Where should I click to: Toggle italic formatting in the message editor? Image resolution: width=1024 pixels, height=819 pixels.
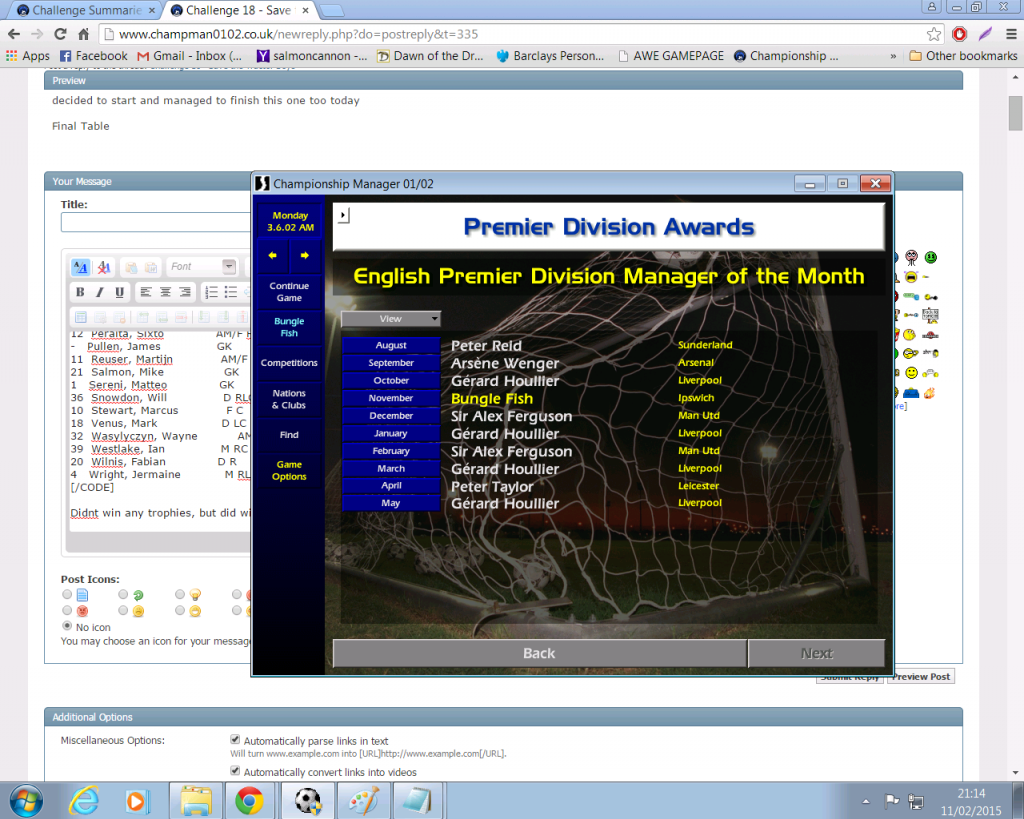(x=100, y=292)
